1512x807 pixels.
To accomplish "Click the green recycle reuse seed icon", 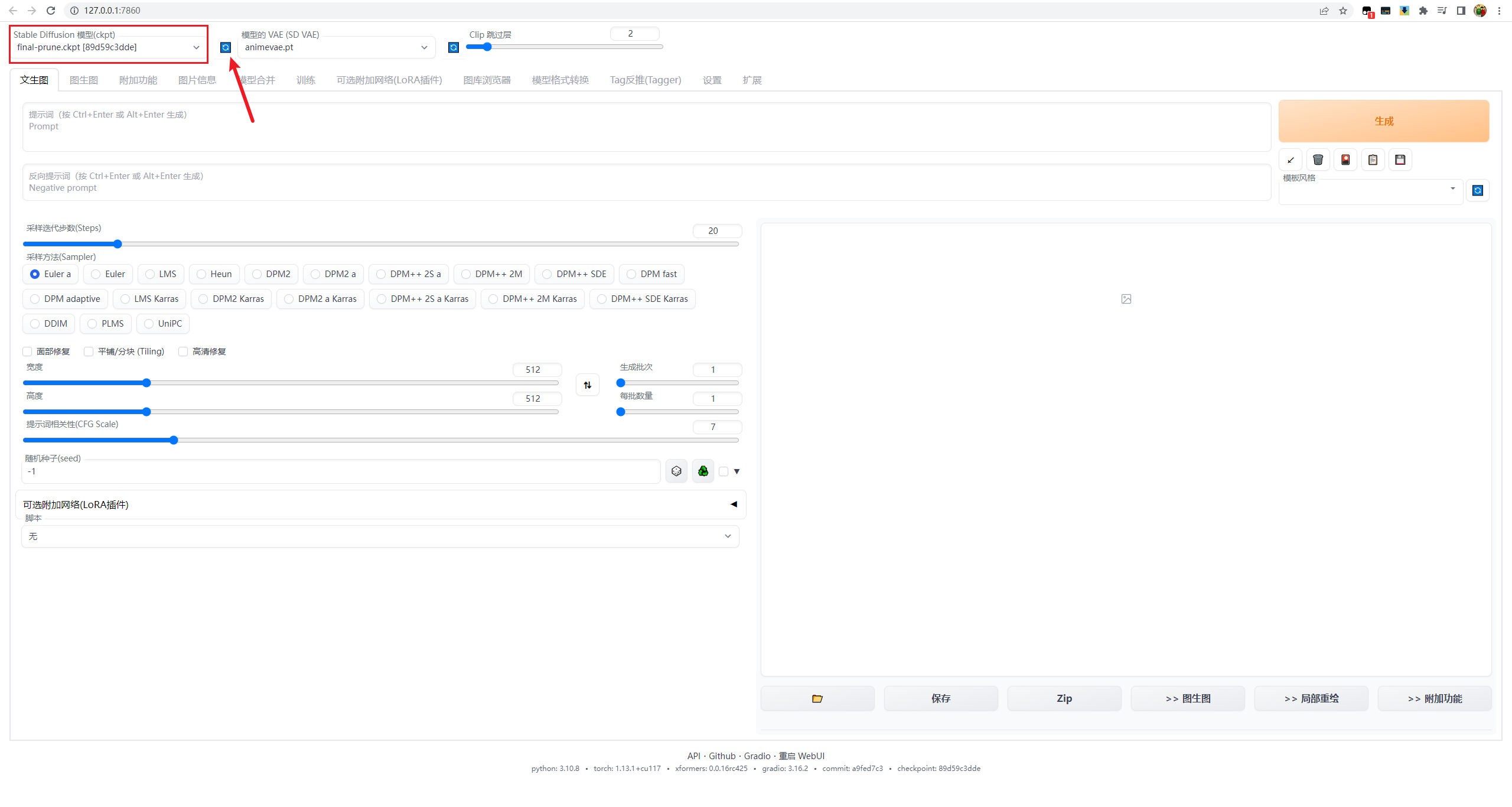I will [x=703, y=471].
